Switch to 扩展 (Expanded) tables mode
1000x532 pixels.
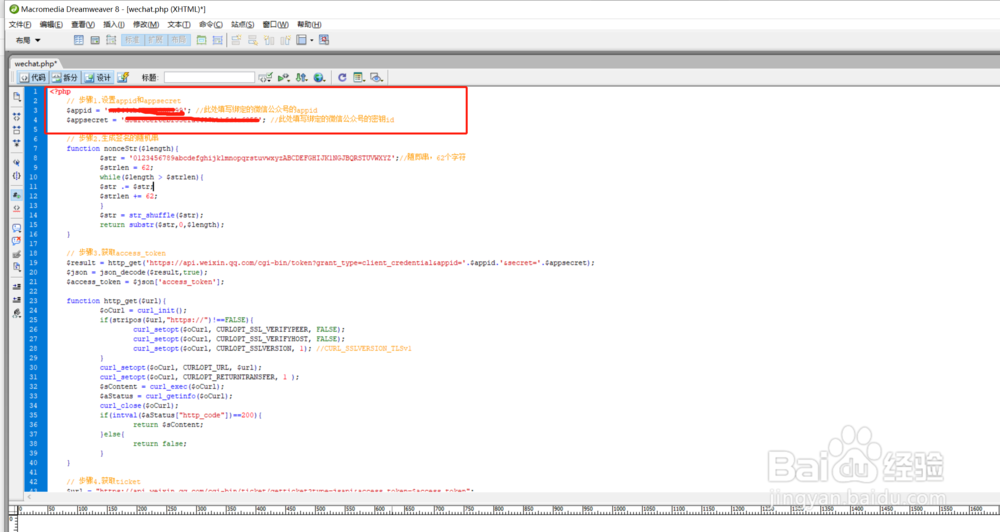click(x=155, y=40)
